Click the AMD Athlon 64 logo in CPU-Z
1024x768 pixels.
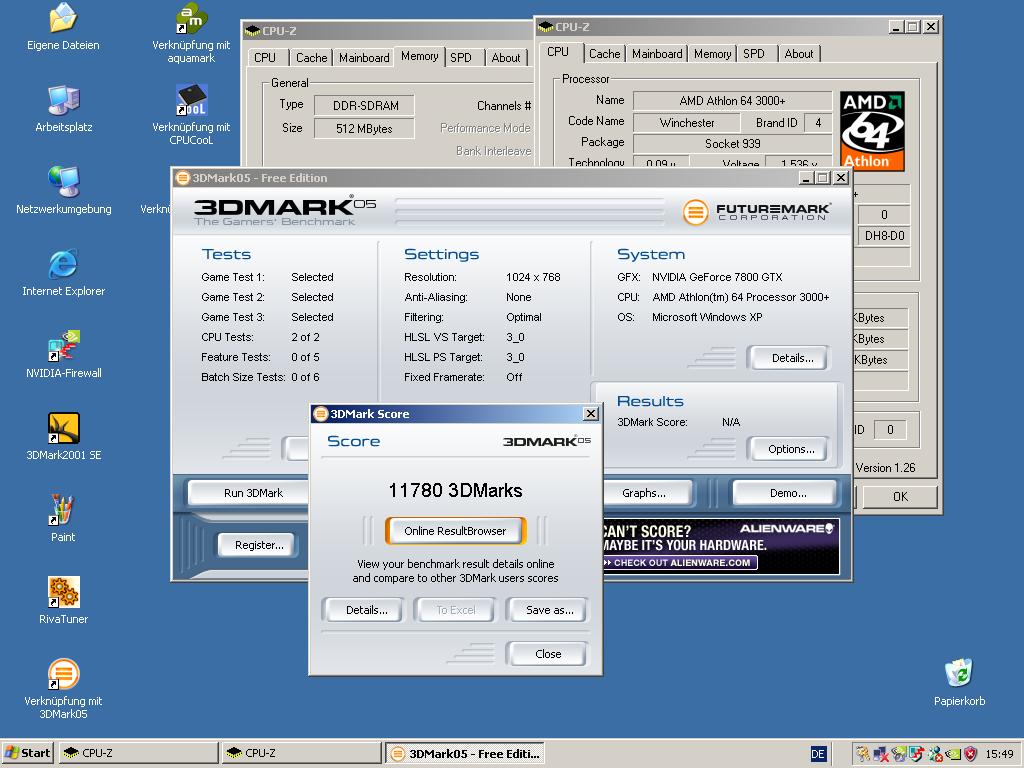coord(872,131)
